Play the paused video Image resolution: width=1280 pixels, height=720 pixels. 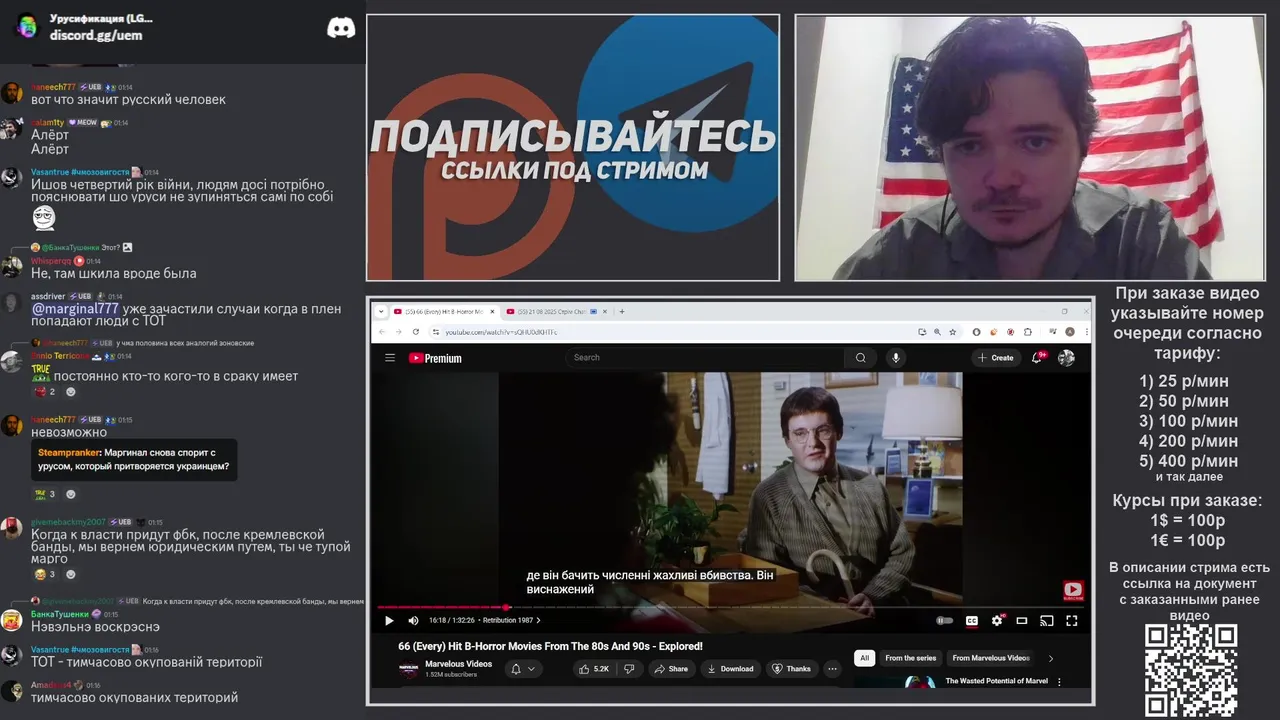[389, 620]
